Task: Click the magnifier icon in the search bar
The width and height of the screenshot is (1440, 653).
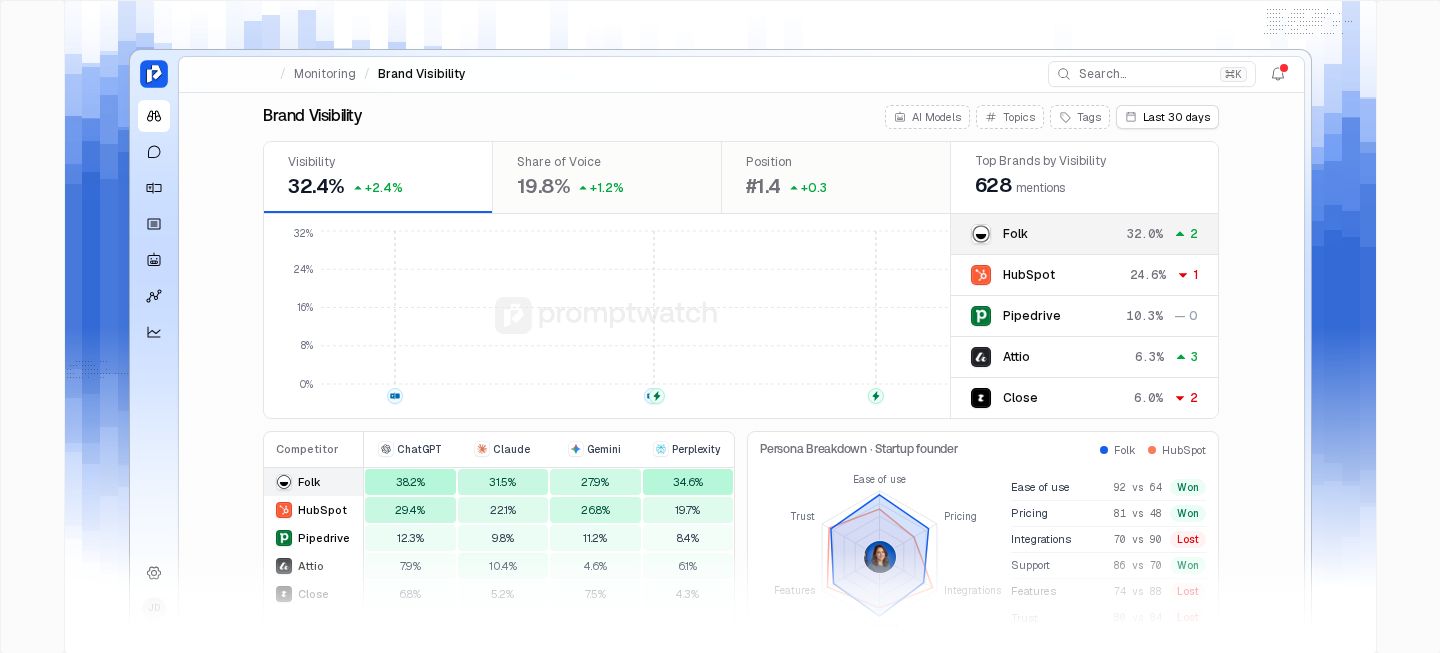Action: pyautogui.click(x=1064, y=74)
